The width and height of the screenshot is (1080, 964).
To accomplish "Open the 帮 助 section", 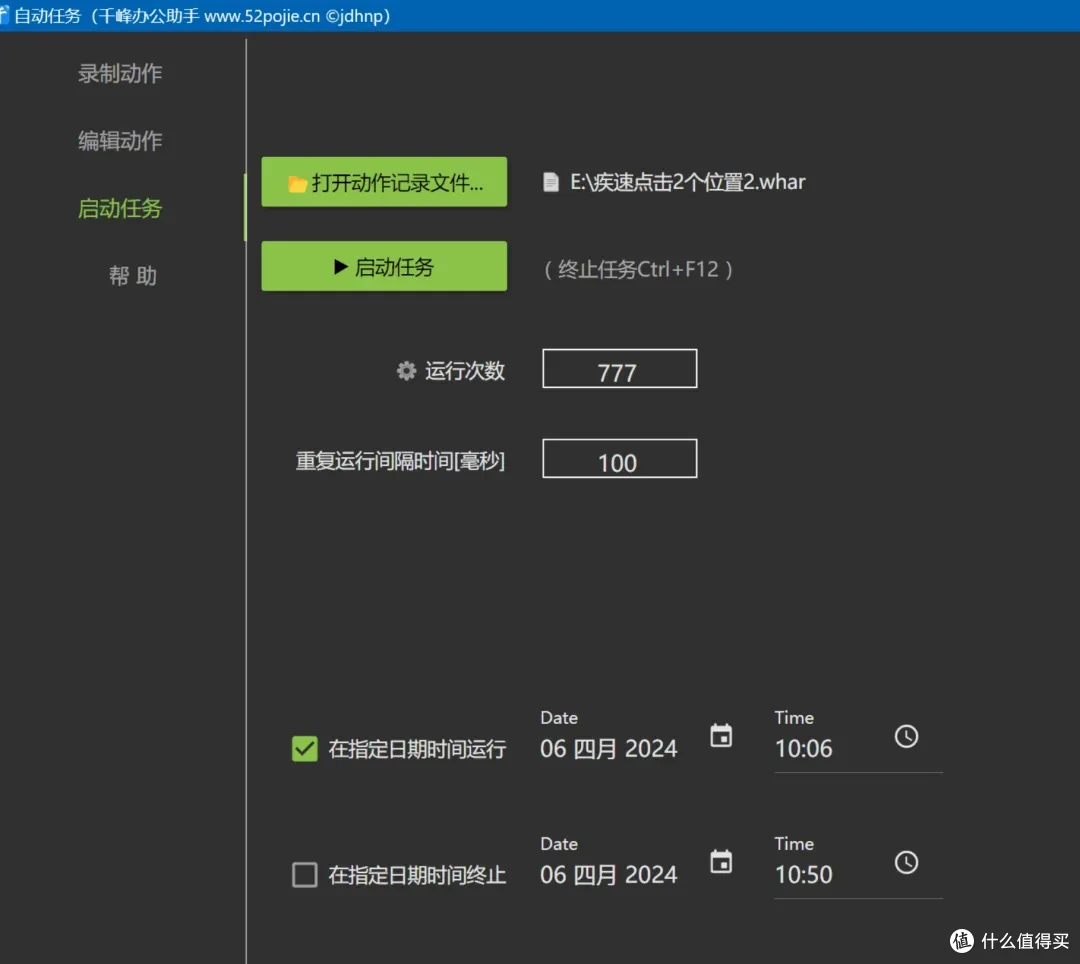I will [133, 276].
